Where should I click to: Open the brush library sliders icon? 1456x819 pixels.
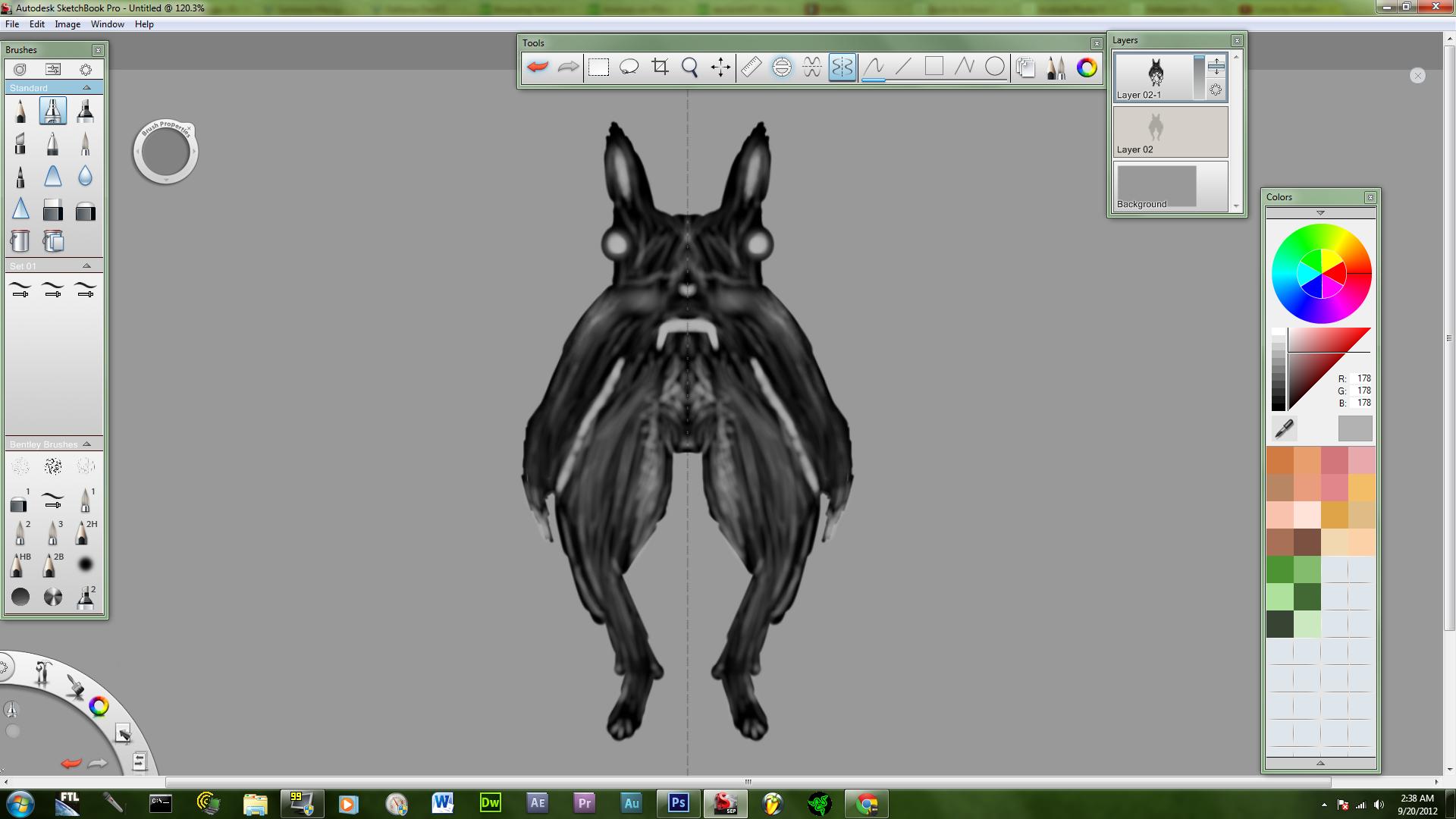tap(53, 70)
